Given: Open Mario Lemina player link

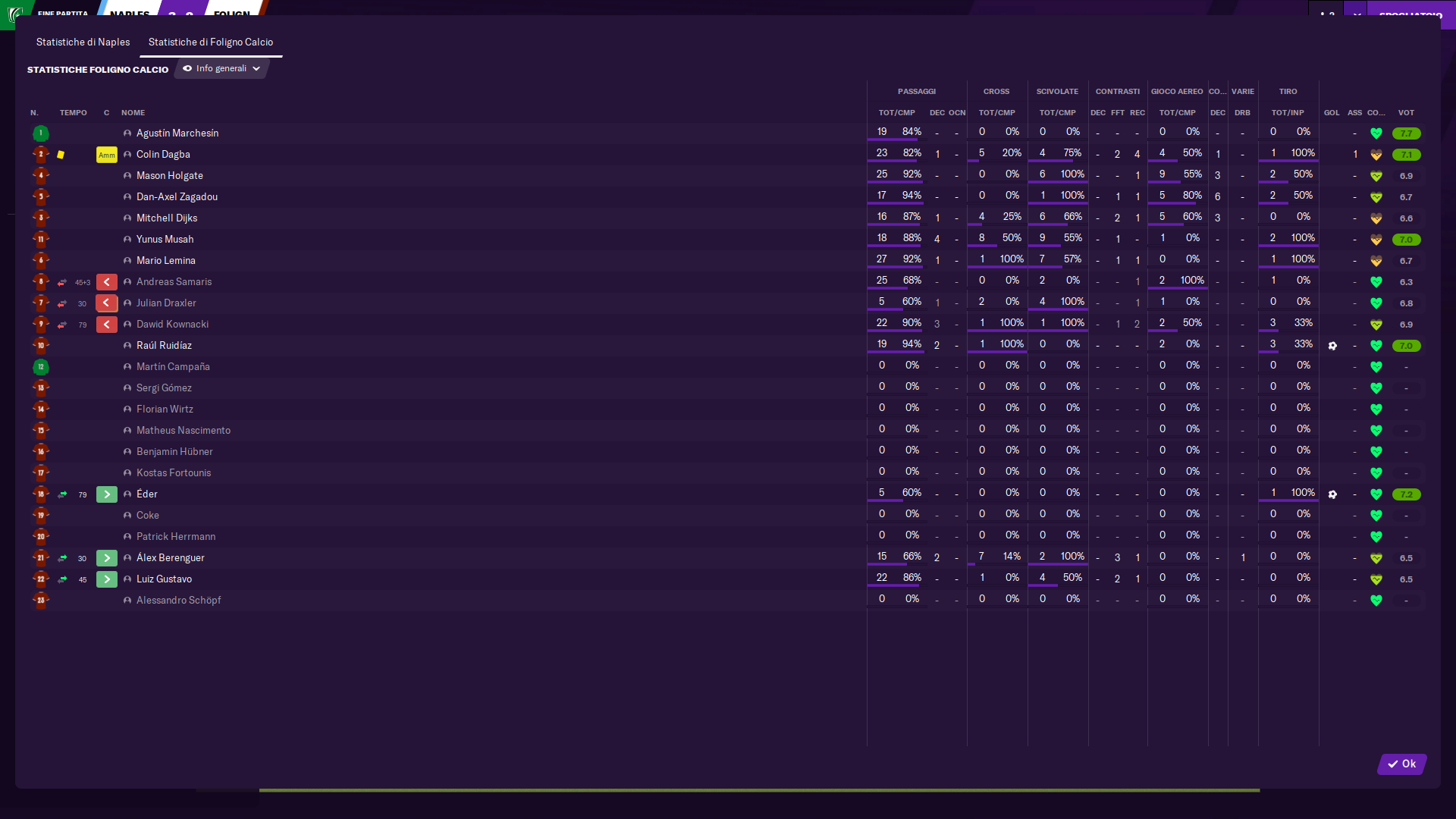Looking at the screenshot, I should [165, 261].
